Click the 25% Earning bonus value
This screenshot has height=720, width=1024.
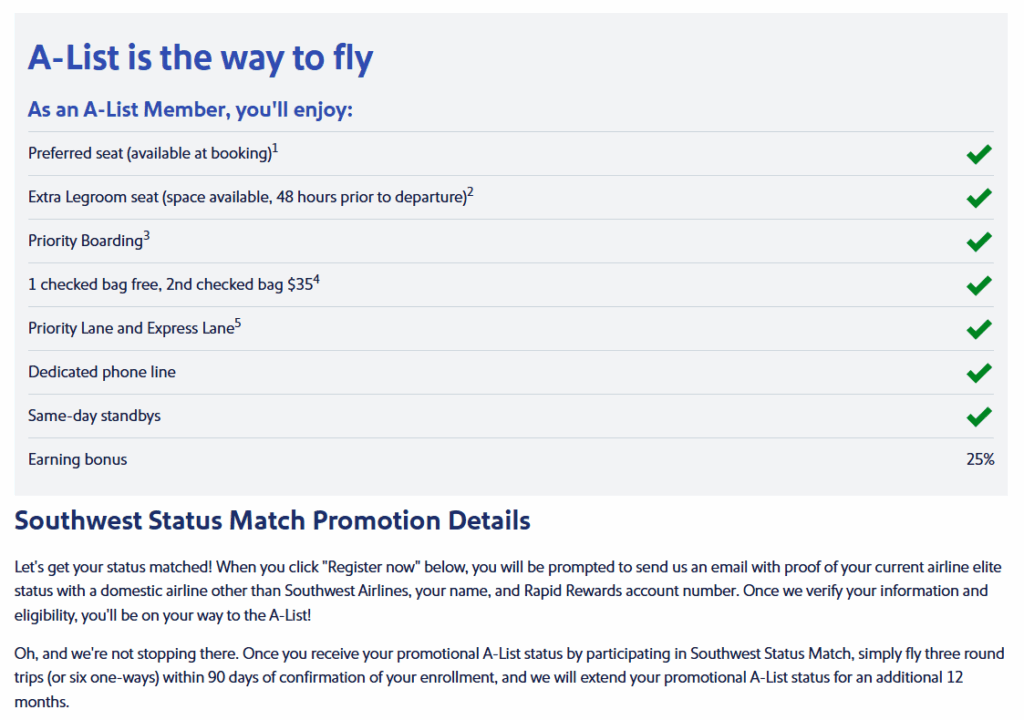[x=980, y=459]
